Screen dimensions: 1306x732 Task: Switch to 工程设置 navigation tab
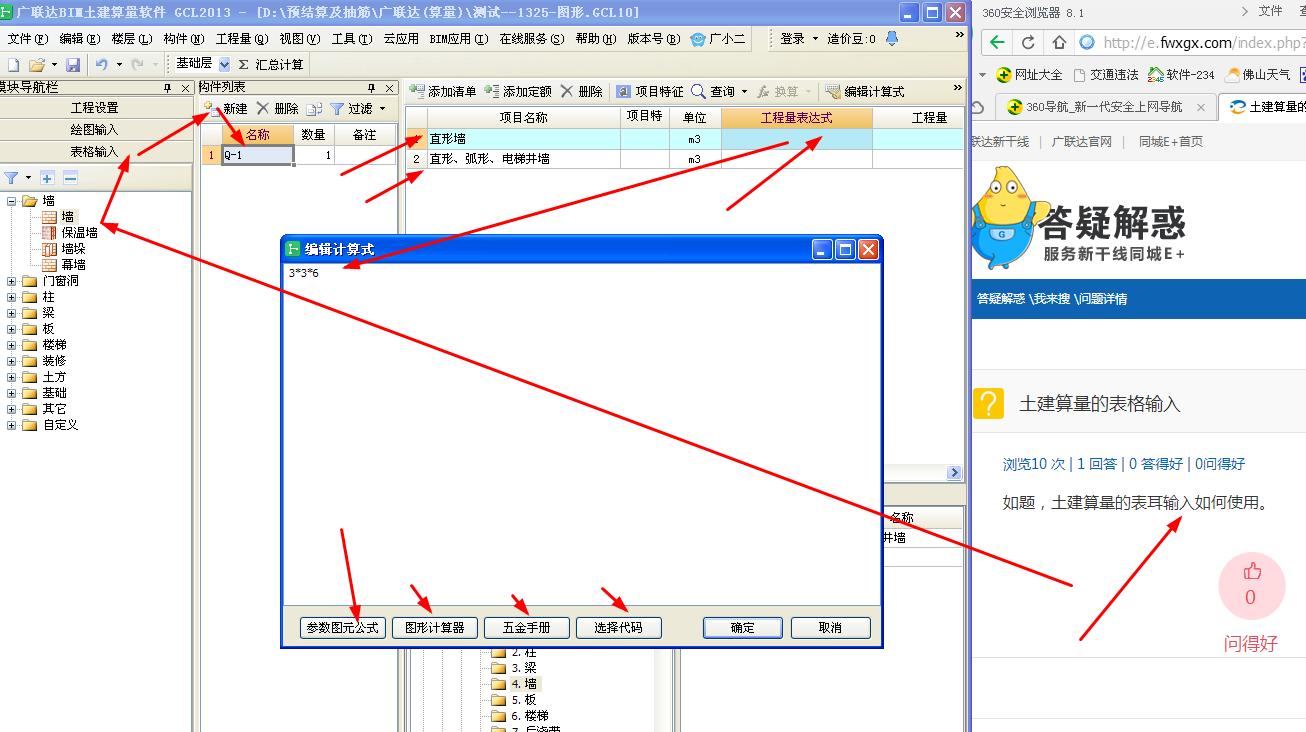95,107
